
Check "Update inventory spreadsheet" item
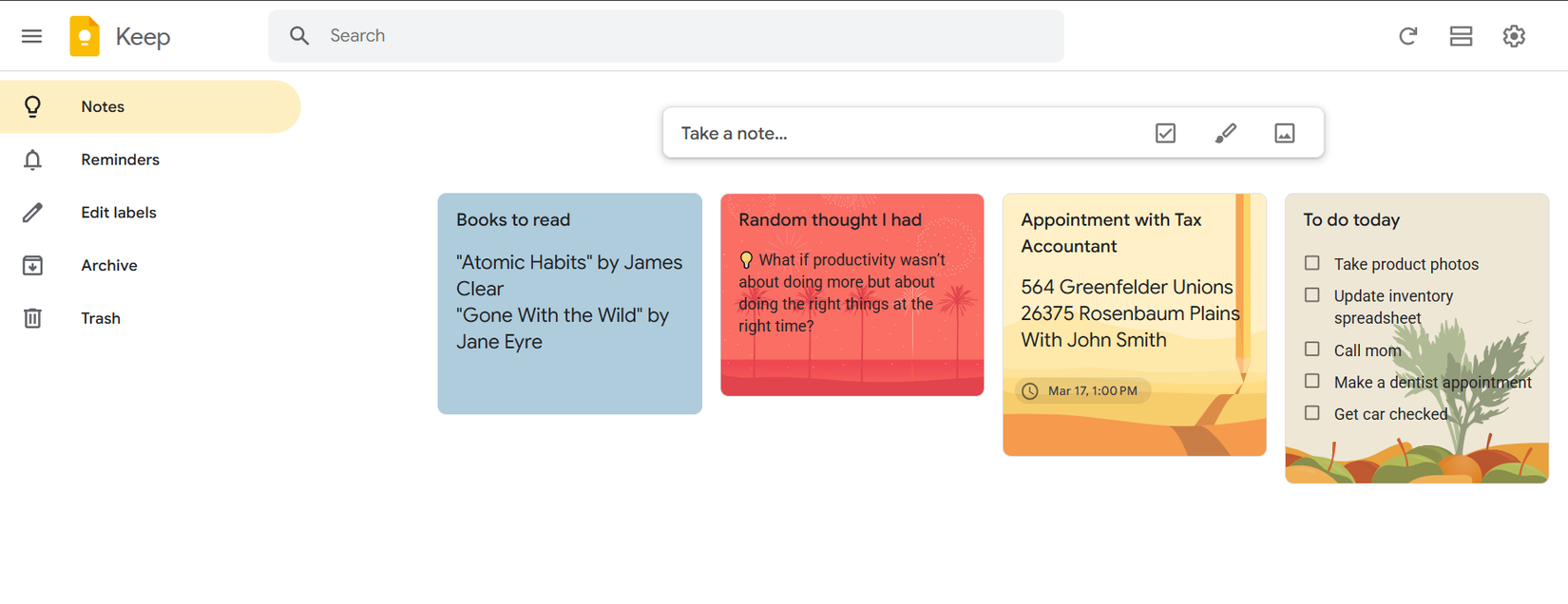coord(1312,295)
